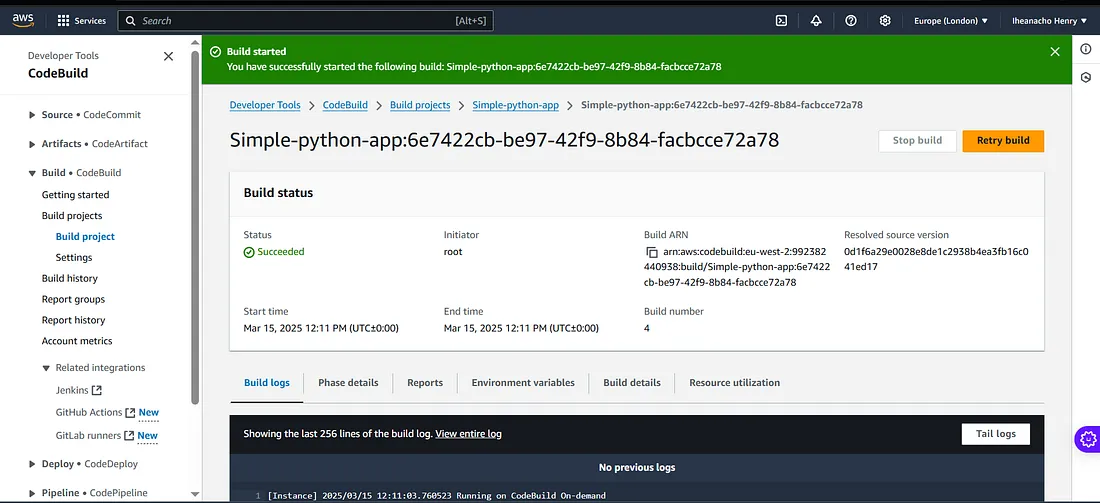Click the 'No previous logs' text
The image size is (1100, 503).
click(x=637, y=467)
